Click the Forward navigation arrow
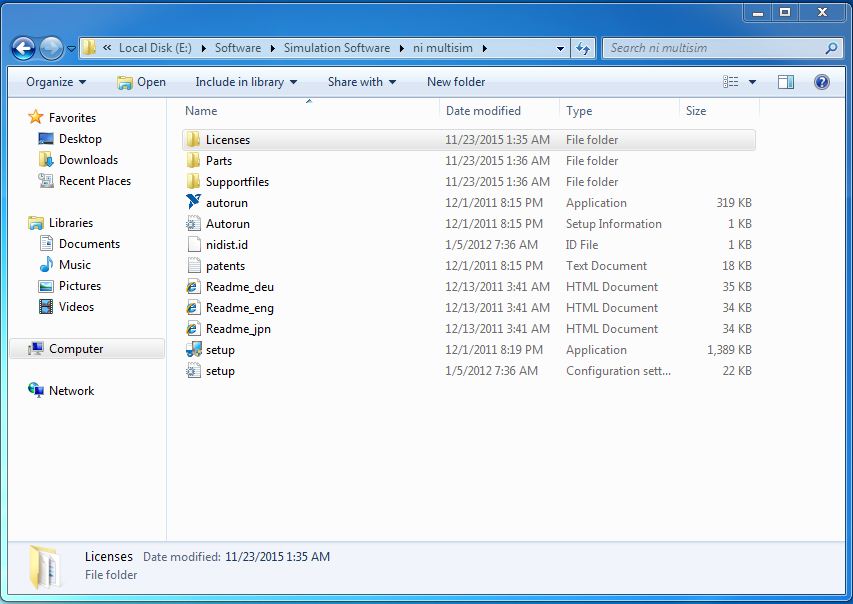 [52, 48]
